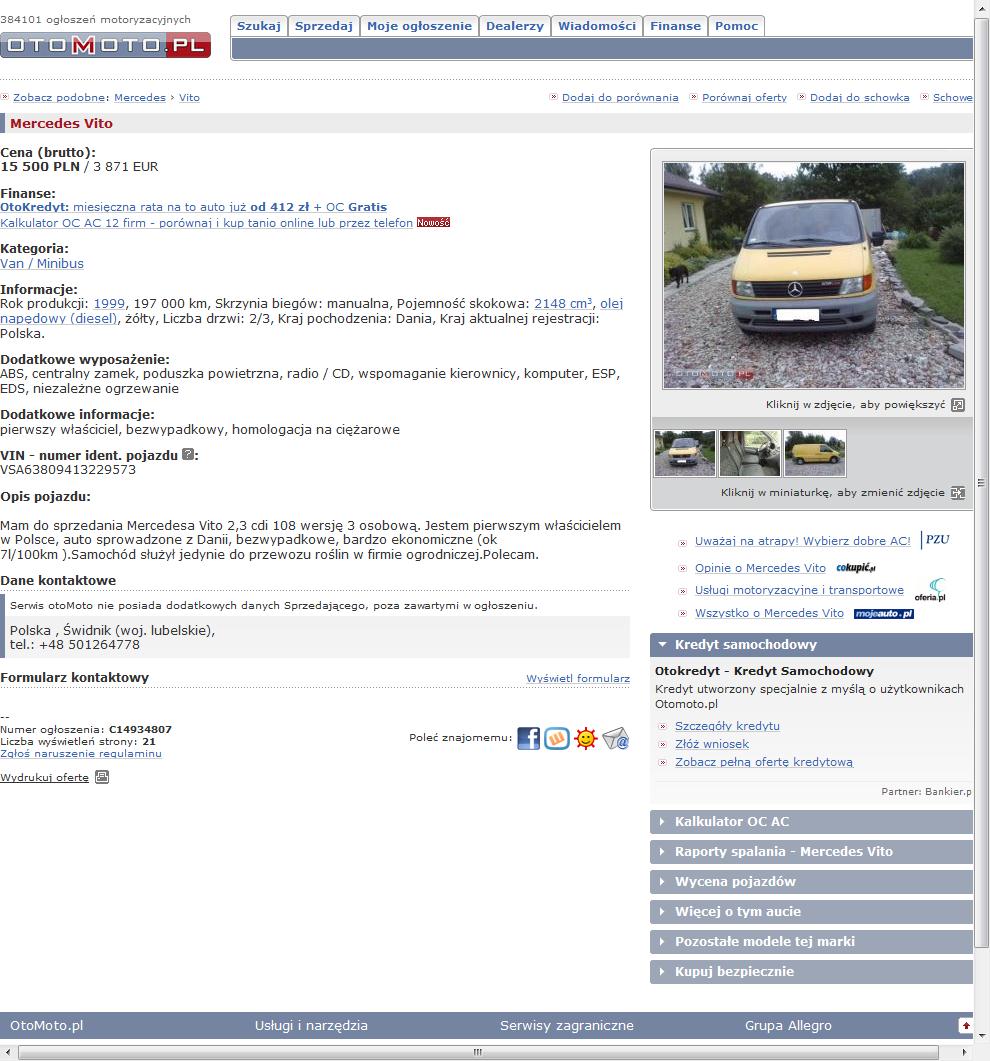The image size is (990, 1061).
Task: Expand the Kalkulator OC AC panel
Action: click(811, 821)
